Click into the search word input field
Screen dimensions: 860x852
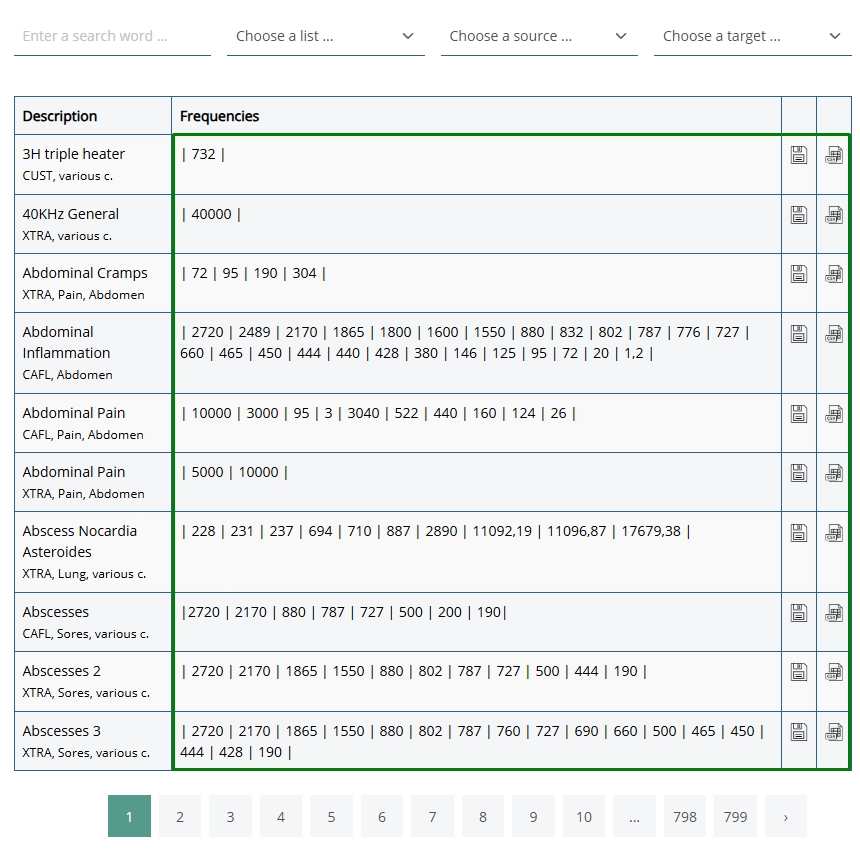pyautogui.click(x=112, y=36)
